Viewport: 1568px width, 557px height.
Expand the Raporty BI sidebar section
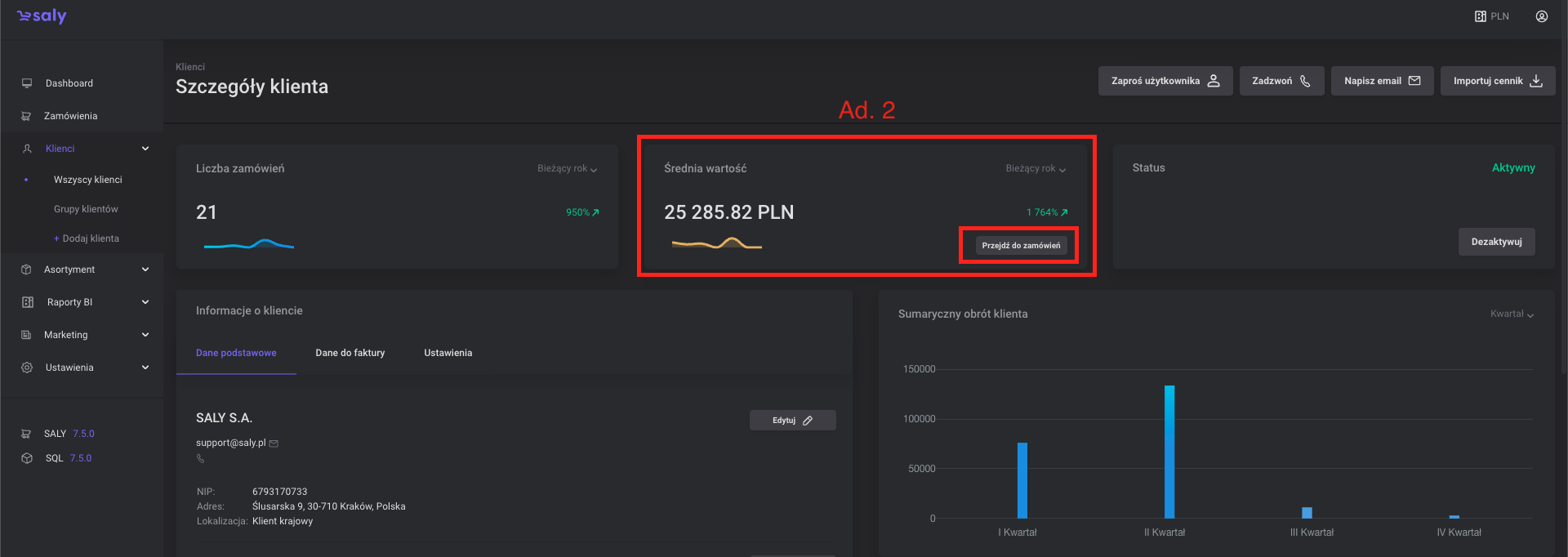[145, 302]
